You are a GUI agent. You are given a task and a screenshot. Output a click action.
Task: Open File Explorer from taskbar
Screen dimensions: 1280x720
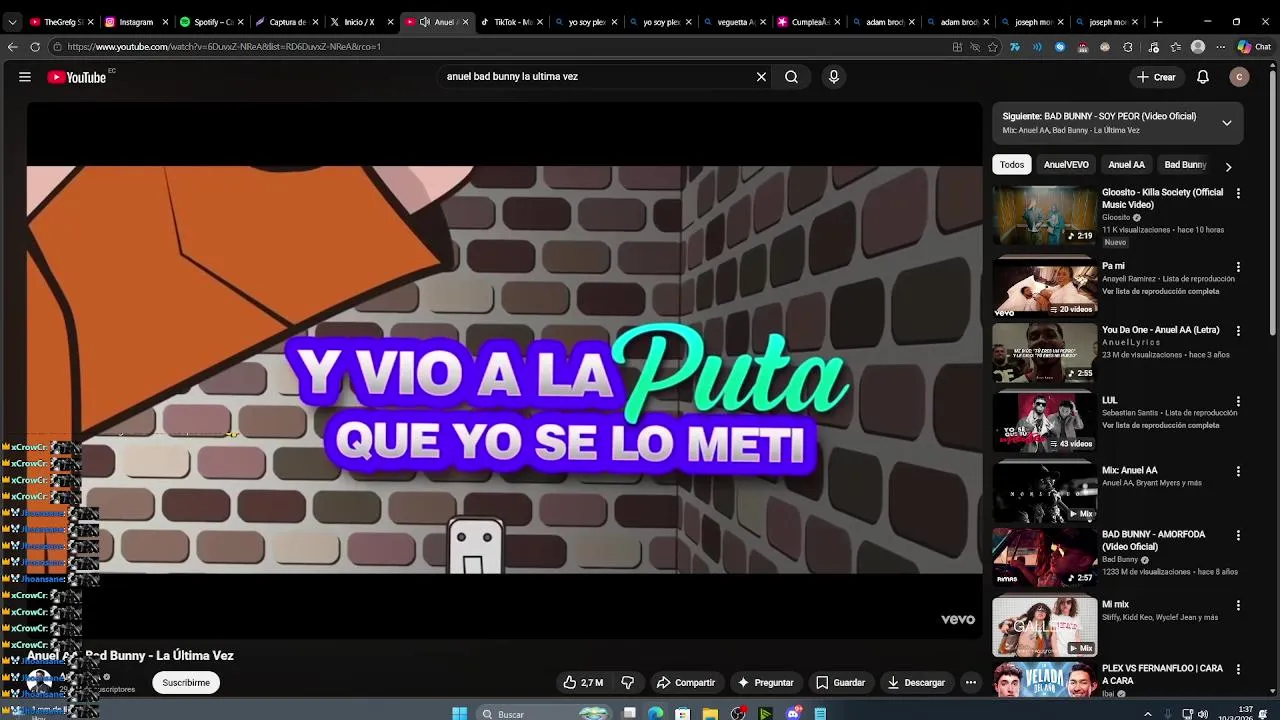(x=709, y=713)
